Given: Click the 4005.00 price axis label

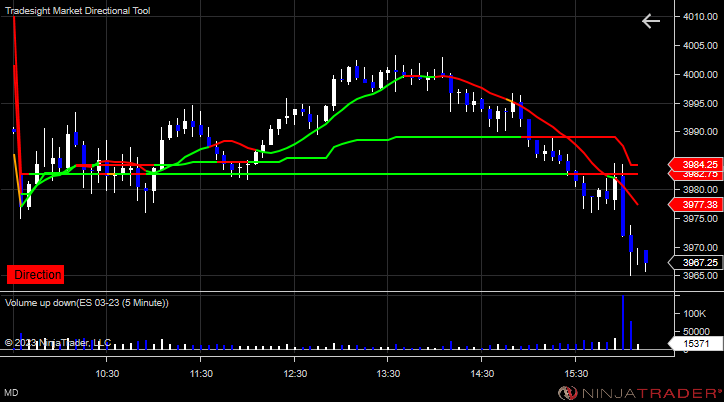Looking at the screenshot, I should [x=700, y=46].
